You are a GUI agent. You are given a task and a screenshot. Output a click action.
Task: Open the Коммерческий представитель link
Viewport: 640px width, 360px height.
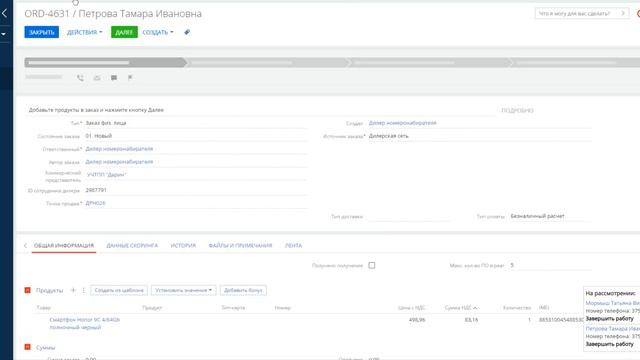[x=107, y=175]
